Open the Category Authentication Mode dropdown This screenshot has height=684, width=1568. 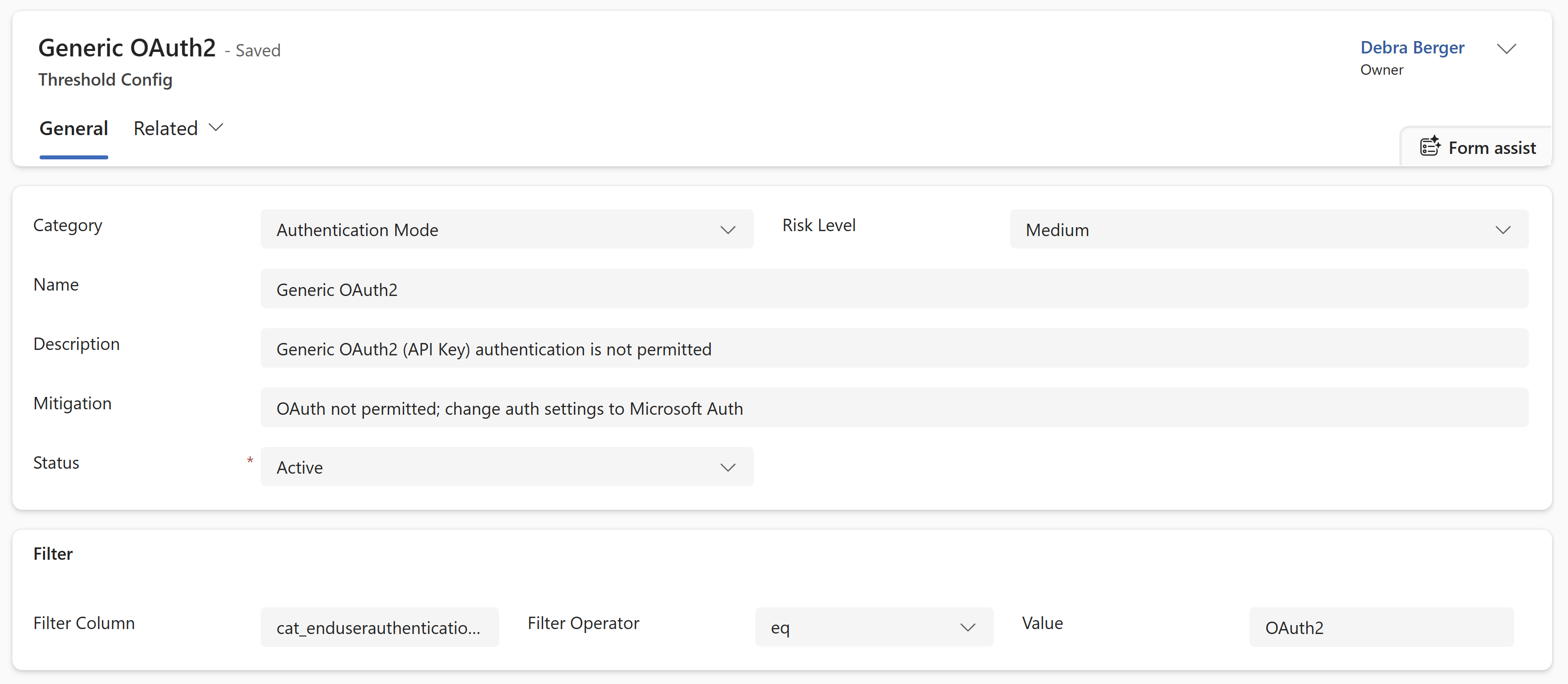[507, 229]
